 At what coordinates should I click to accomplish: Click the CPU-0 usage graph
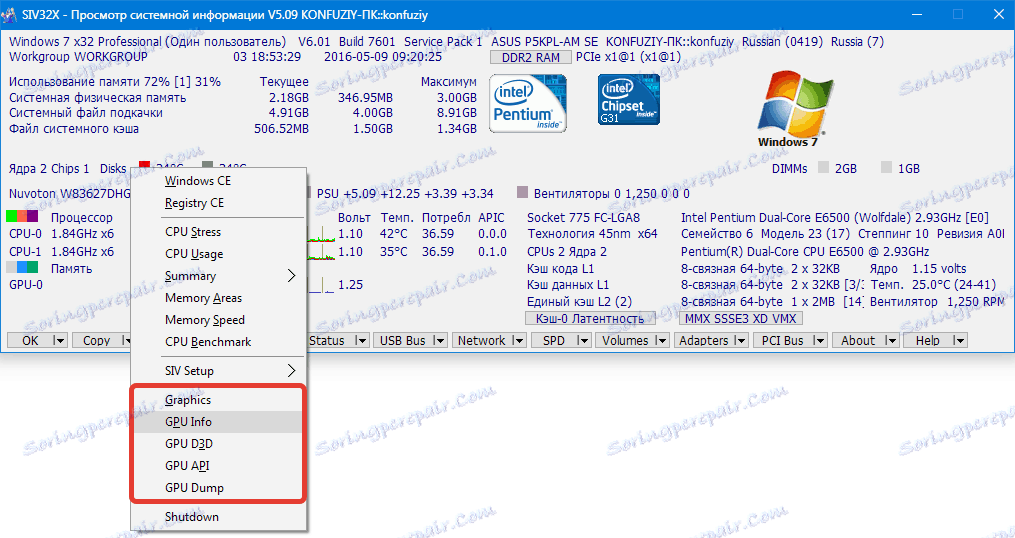point(320,234)
